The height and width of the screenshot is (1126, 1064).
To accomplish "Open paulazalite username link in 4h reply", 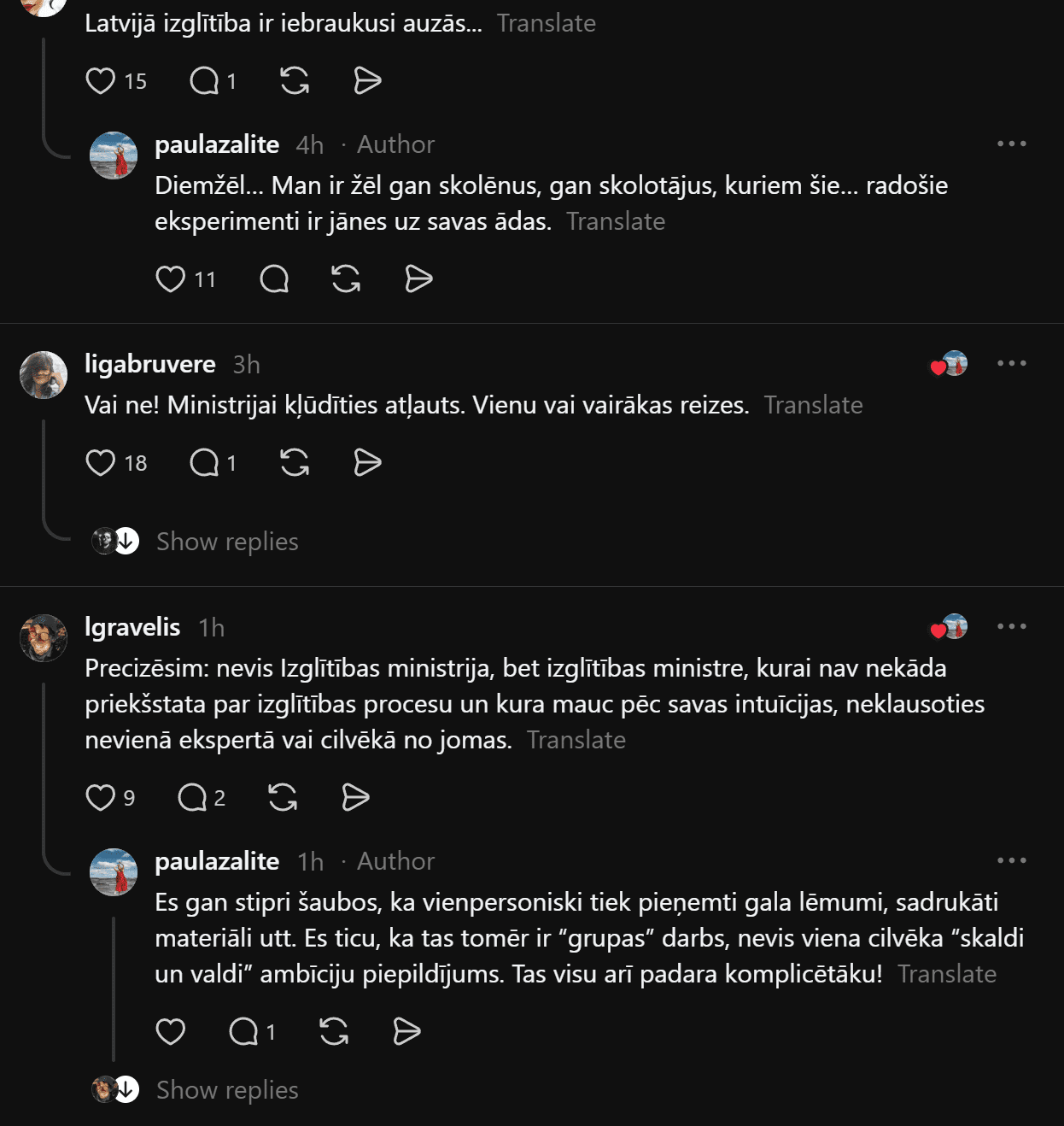I will (217, 144).
